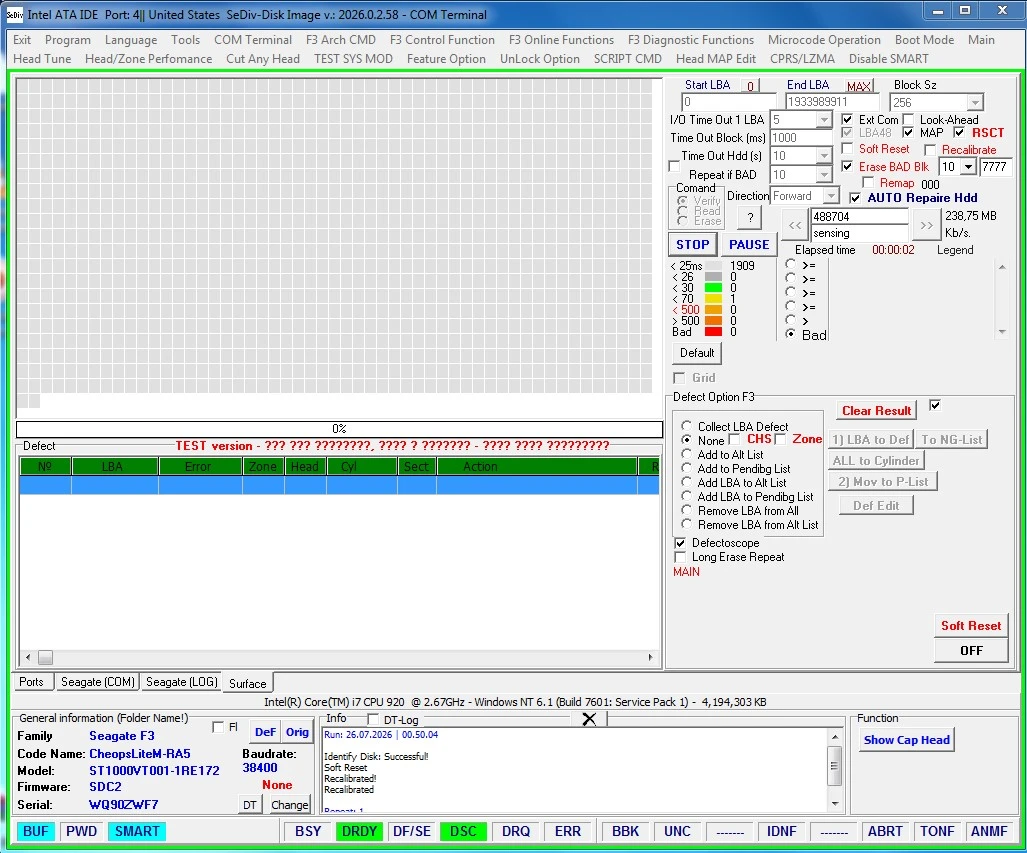The height and width of the screenshot is (853, 1027).
Task: Click the yellow <70 color swatch
Action: pos(713,299)
